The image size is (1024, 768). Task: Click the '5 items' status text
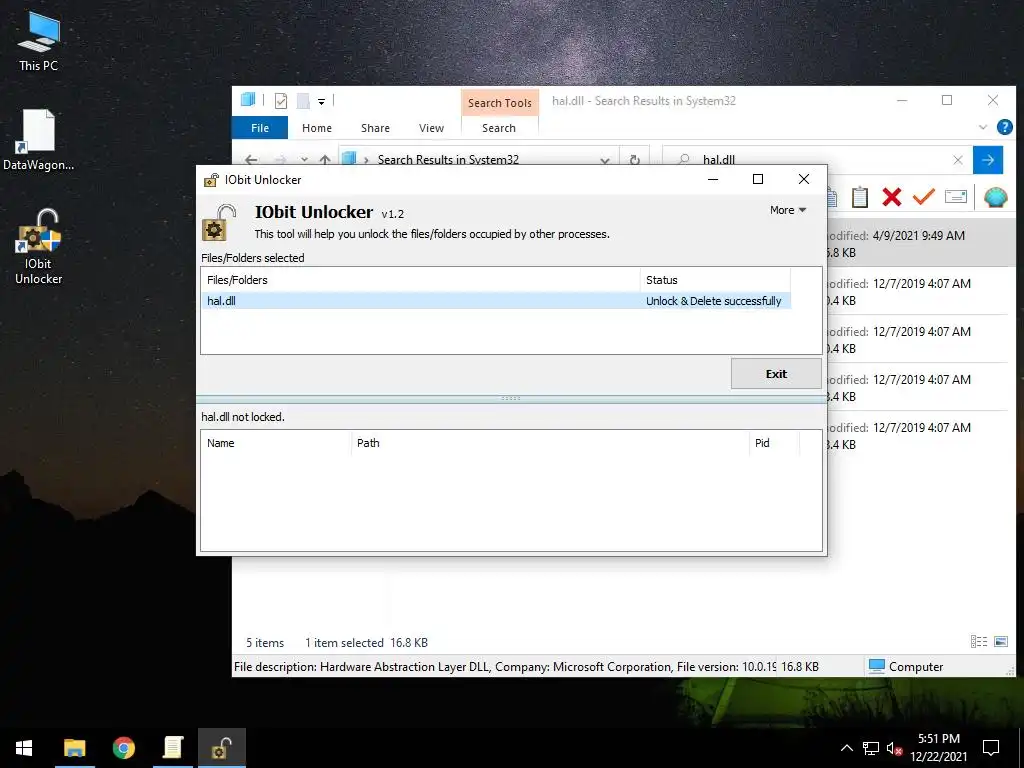[264, 643]
